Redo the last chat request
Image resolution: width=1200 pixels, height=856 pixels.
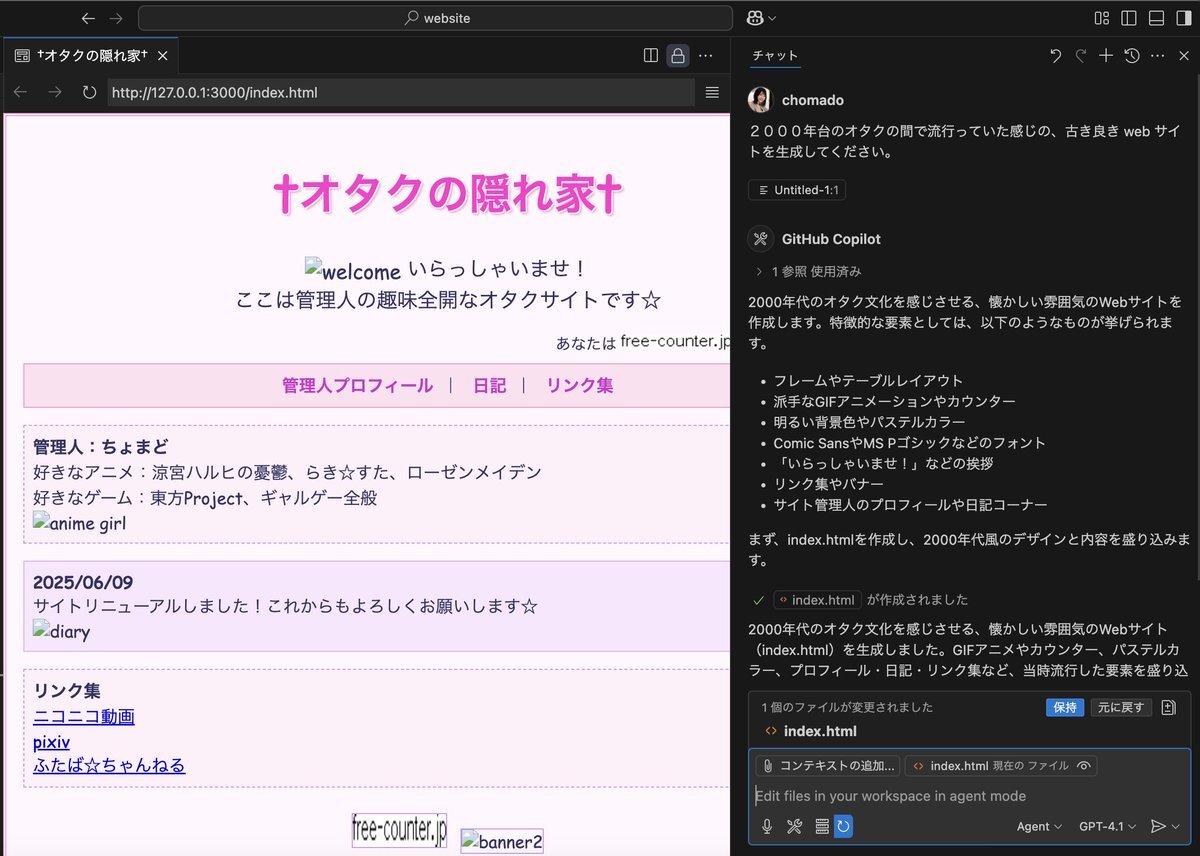(x=1080, y=56)
